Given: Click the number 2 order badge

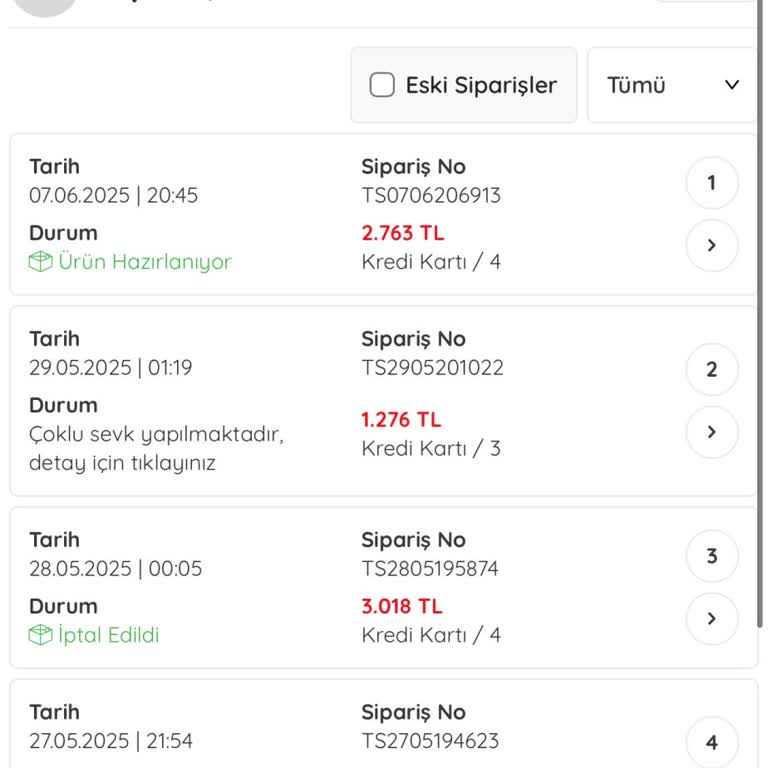Looking at the screenshot, I should click(712, 370).
